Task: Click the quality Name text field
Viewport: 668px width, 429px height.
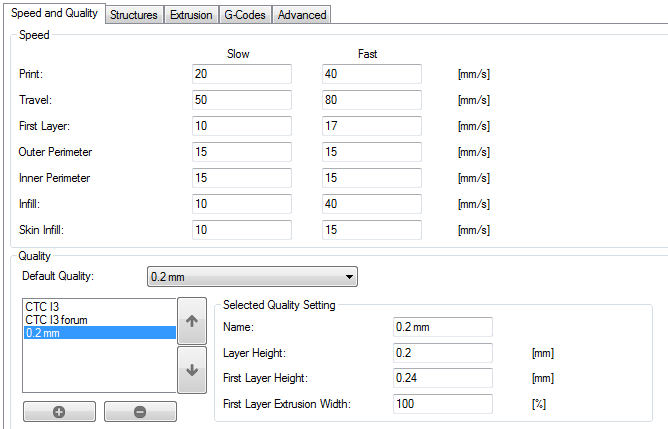Action: tap(443, 327)
